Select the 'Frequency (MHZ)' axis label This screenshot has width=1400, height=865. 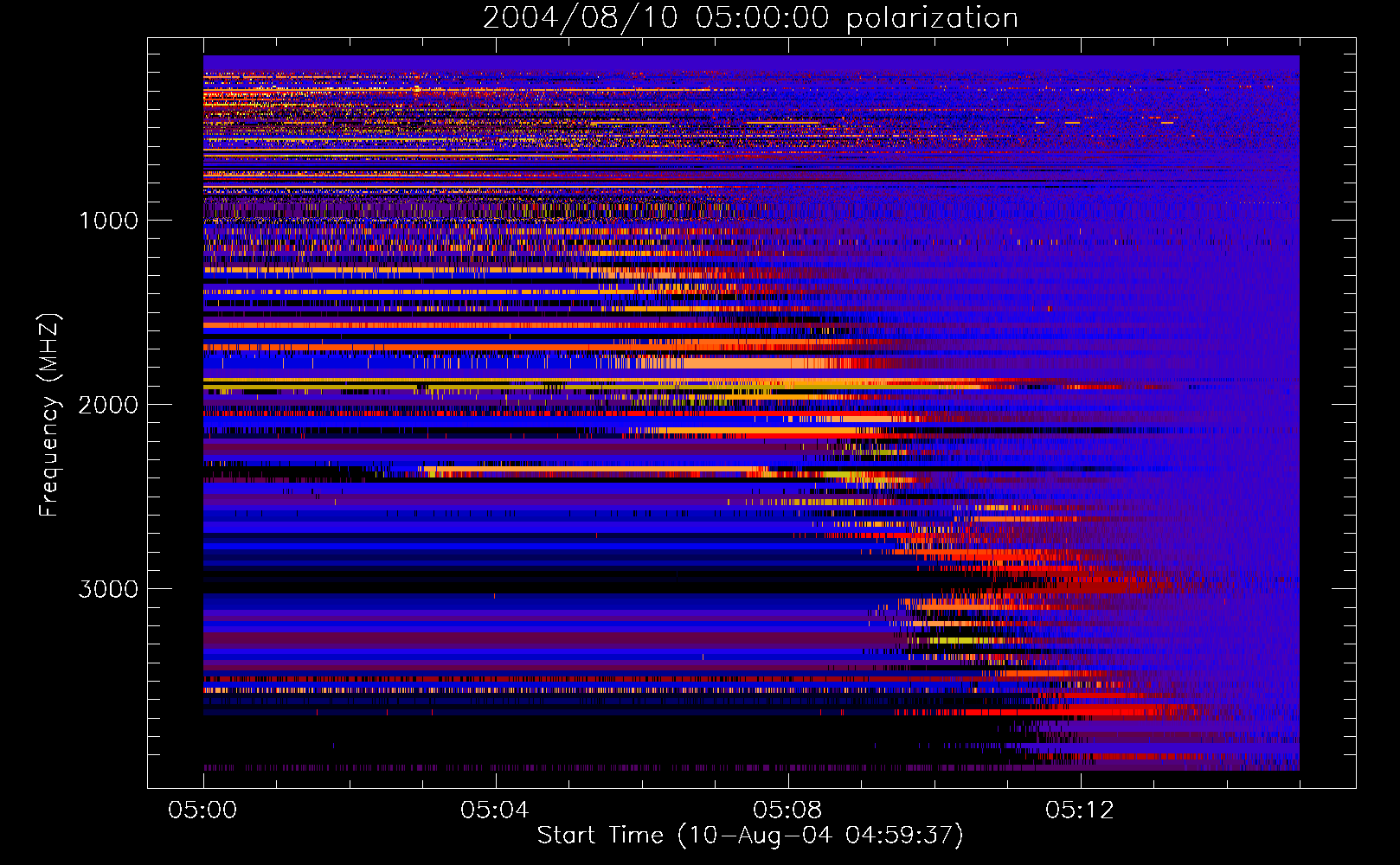(x=49, y=415)
